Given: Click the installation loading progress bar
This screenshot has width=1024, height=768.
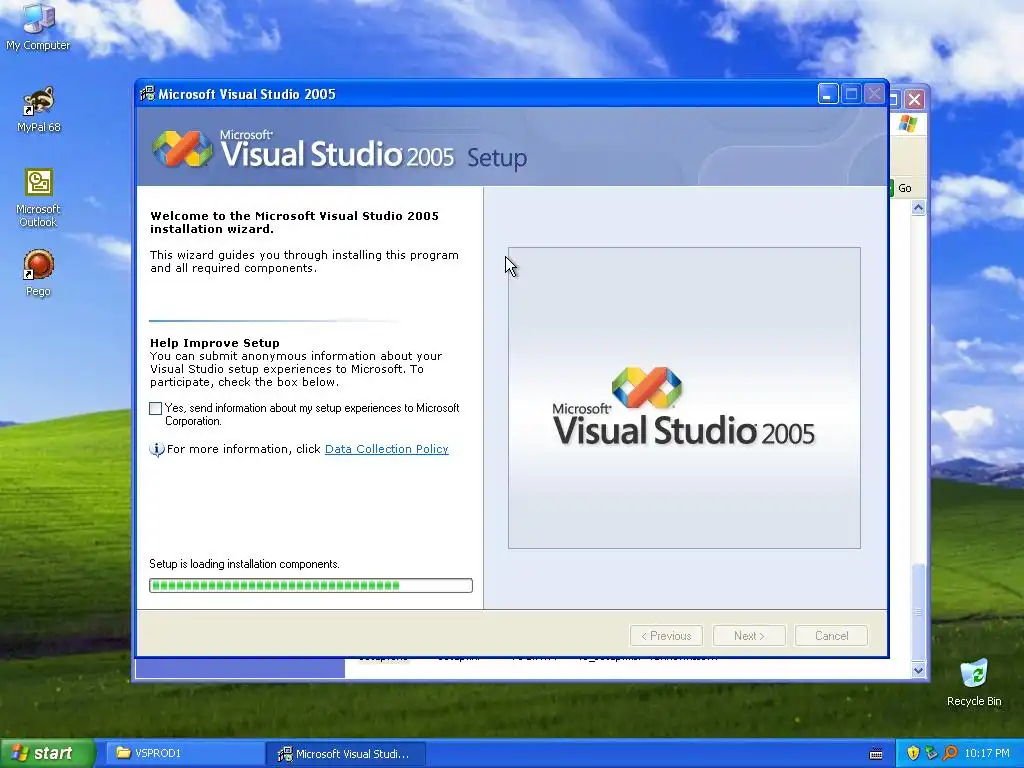Looking at the screenshot, I should click(311, 586).
